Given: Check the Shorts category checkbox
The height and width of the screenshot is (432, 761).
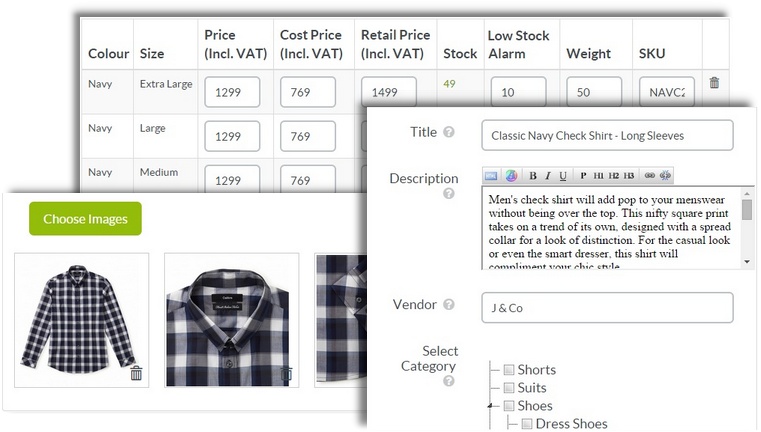Looking at the screenshot, I should click(x=509, y=370).
